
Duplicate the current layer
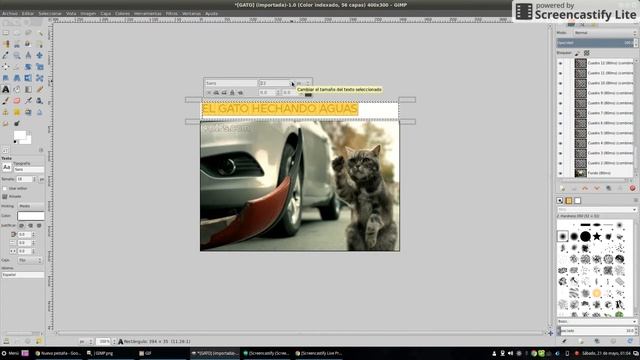(609, 188)
